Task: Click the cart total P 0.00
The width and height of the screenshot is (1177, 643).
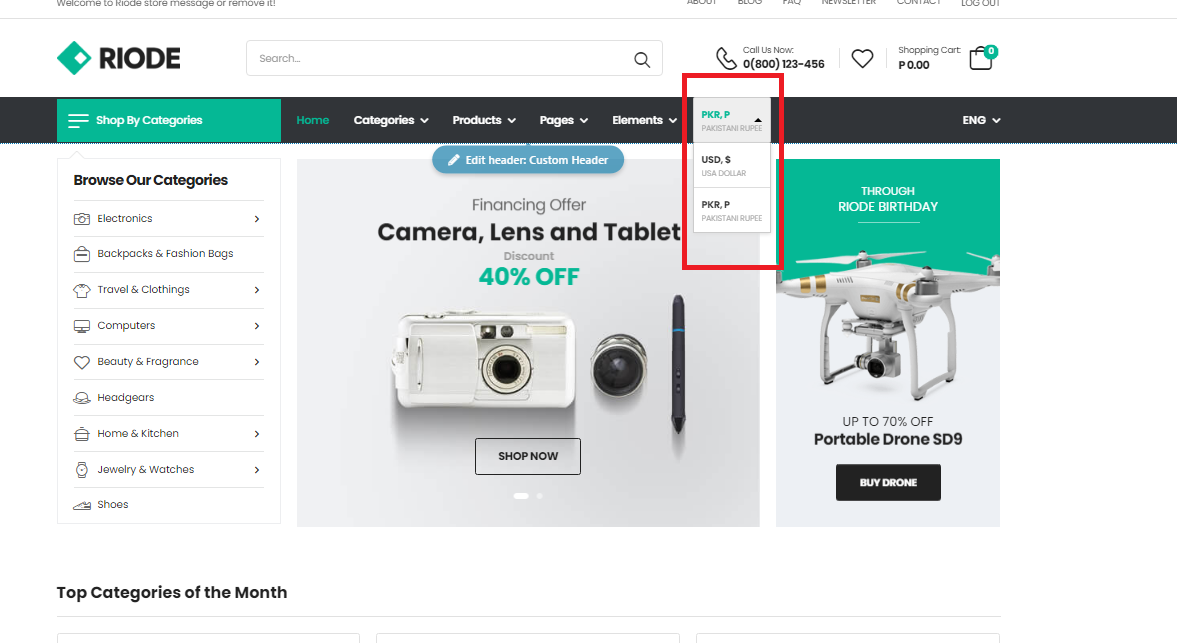Action: [914, 65]
